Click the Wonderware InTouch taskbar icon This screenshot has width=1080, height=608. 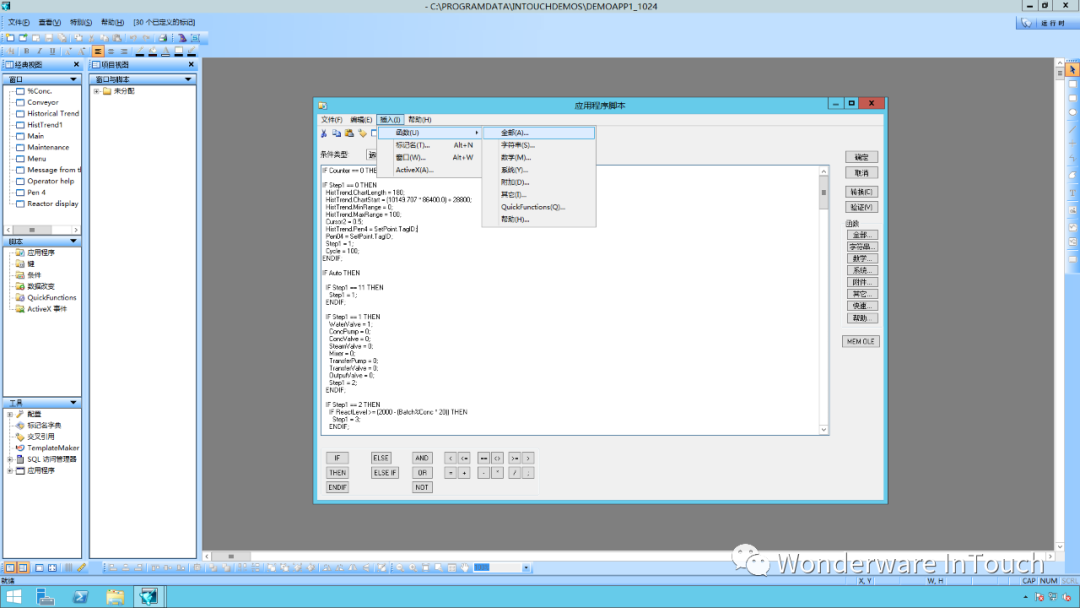pos(149,597)
